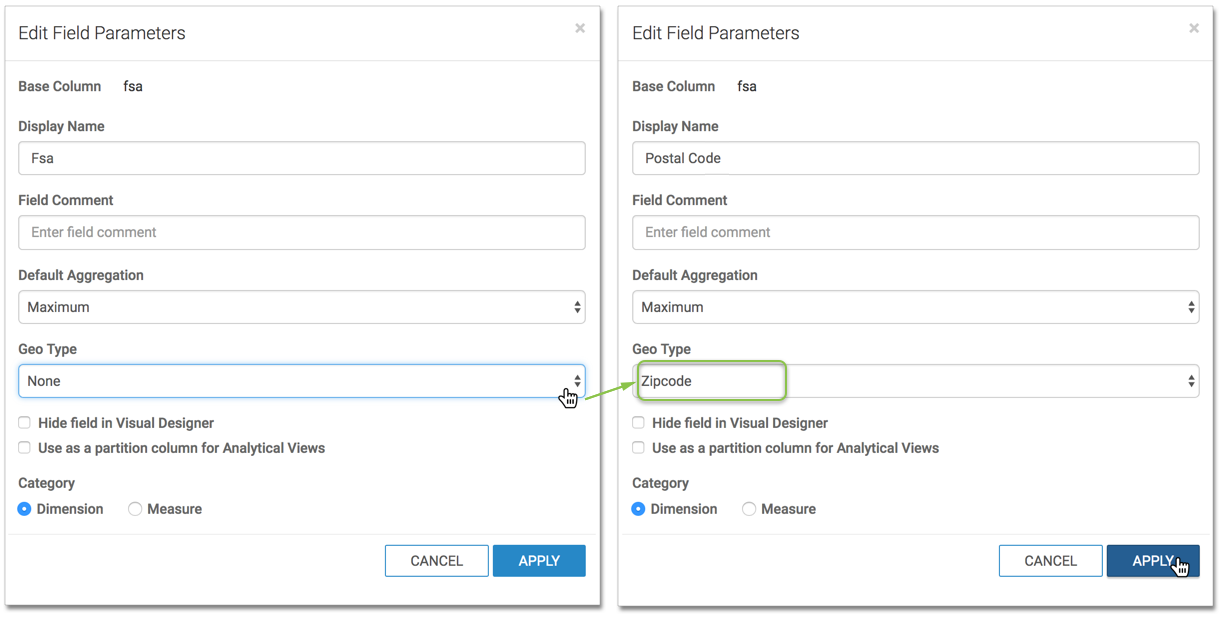Tick partition column checkbox in Postal Code dialog
Screen dimensions: 1221x621
pos(639,448)
